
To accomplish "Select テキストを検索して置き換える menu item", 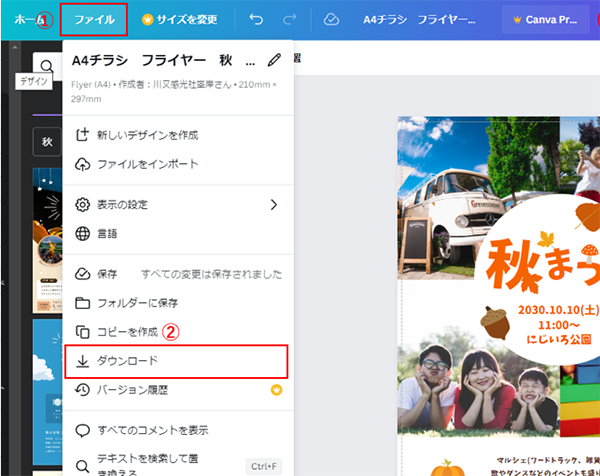I will tap(178, 464).
